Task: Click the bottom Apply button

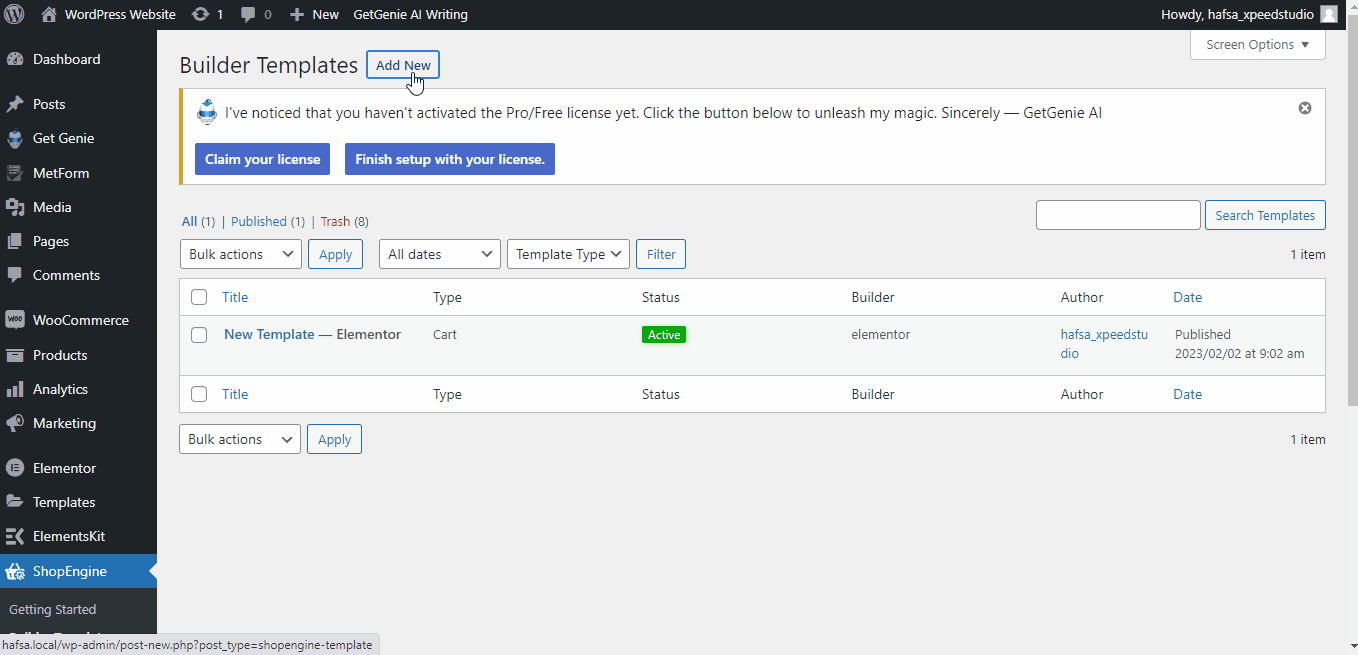Action: coord(334,439)
